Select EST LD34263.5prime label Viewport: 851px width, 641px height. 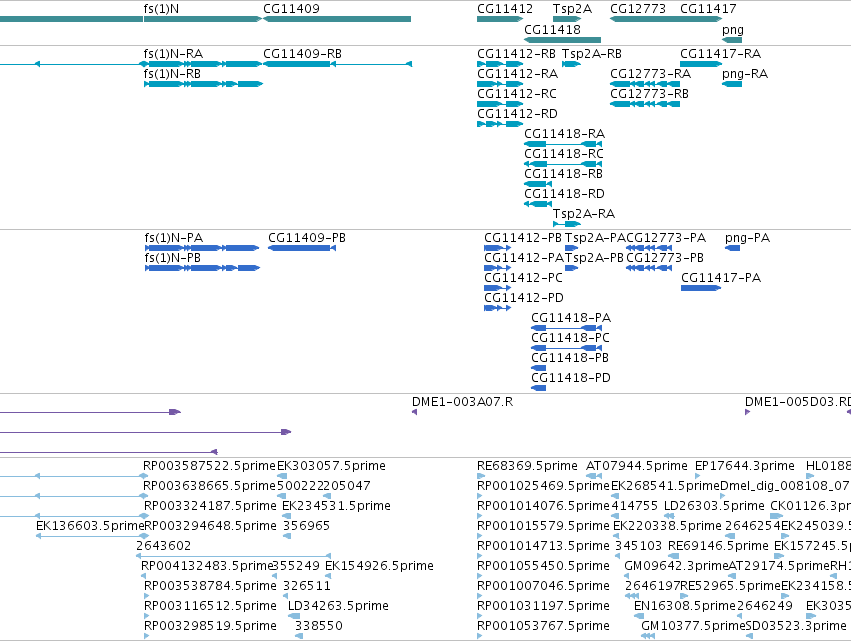[338, 606]
